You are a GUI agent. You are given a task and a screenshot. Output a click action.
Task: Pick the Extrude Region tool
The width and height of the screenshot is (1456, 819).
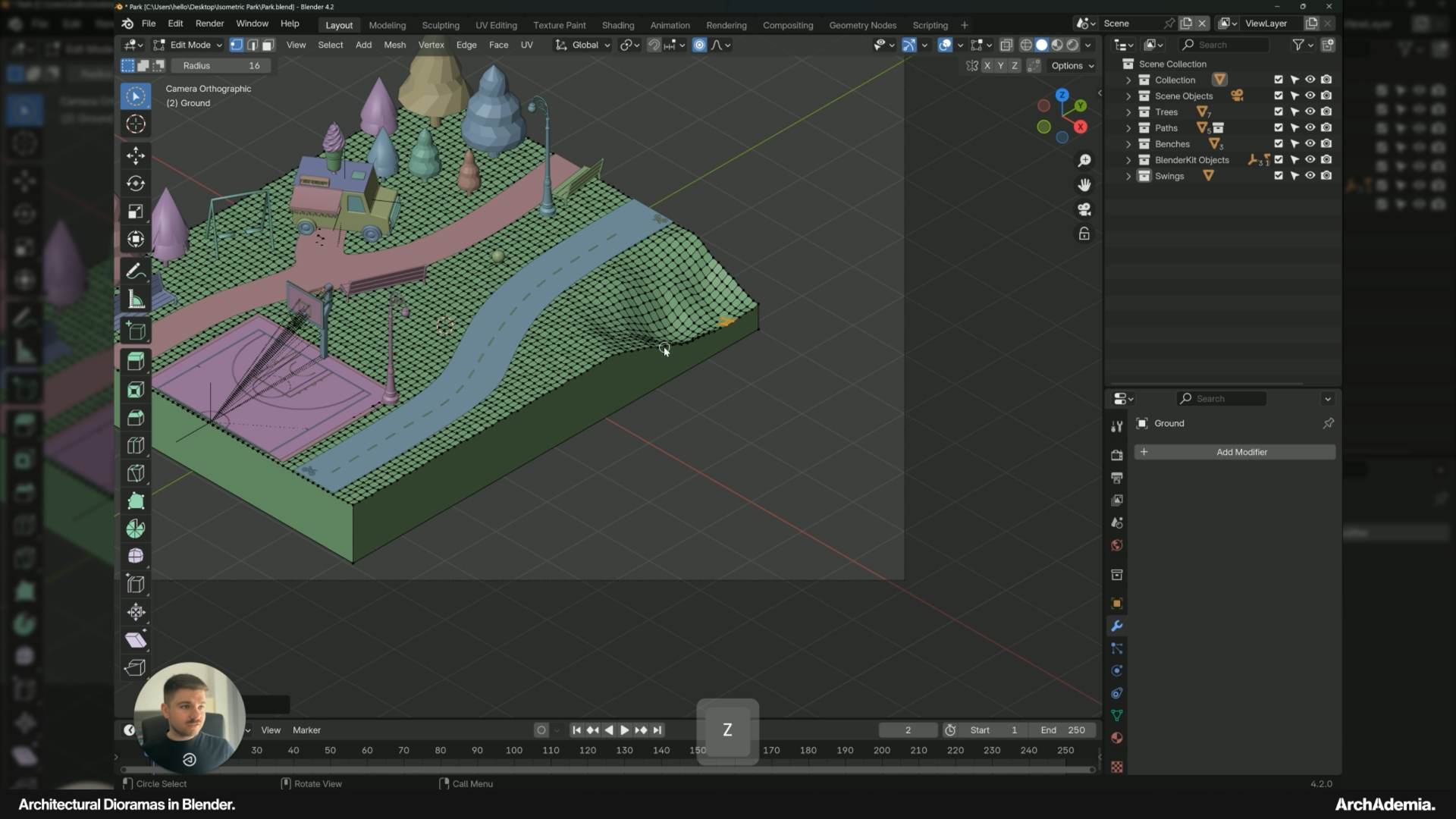(136, 361)
